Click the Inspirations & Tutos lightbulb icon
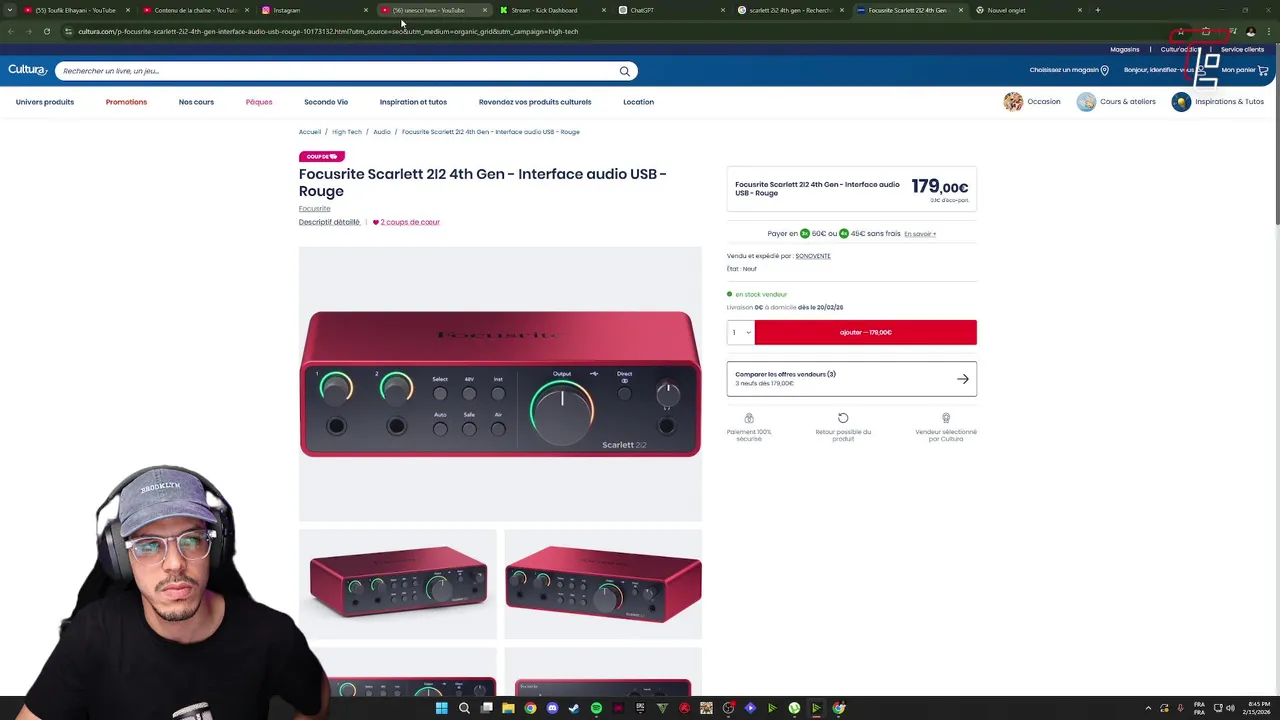The image size is (1280, 720). 1181,101
